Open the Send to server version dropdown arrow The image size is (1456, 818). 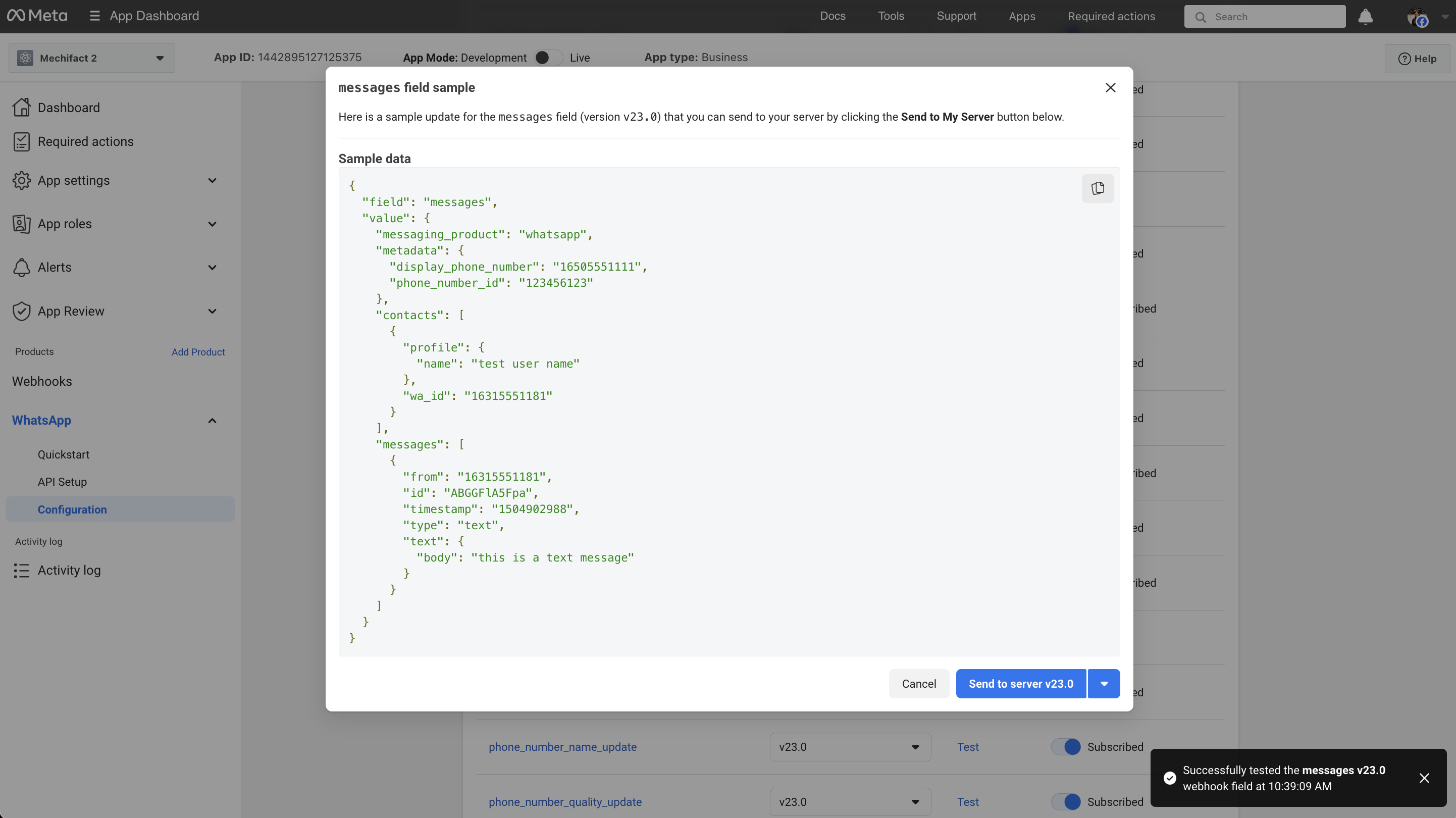(1103, 684)
